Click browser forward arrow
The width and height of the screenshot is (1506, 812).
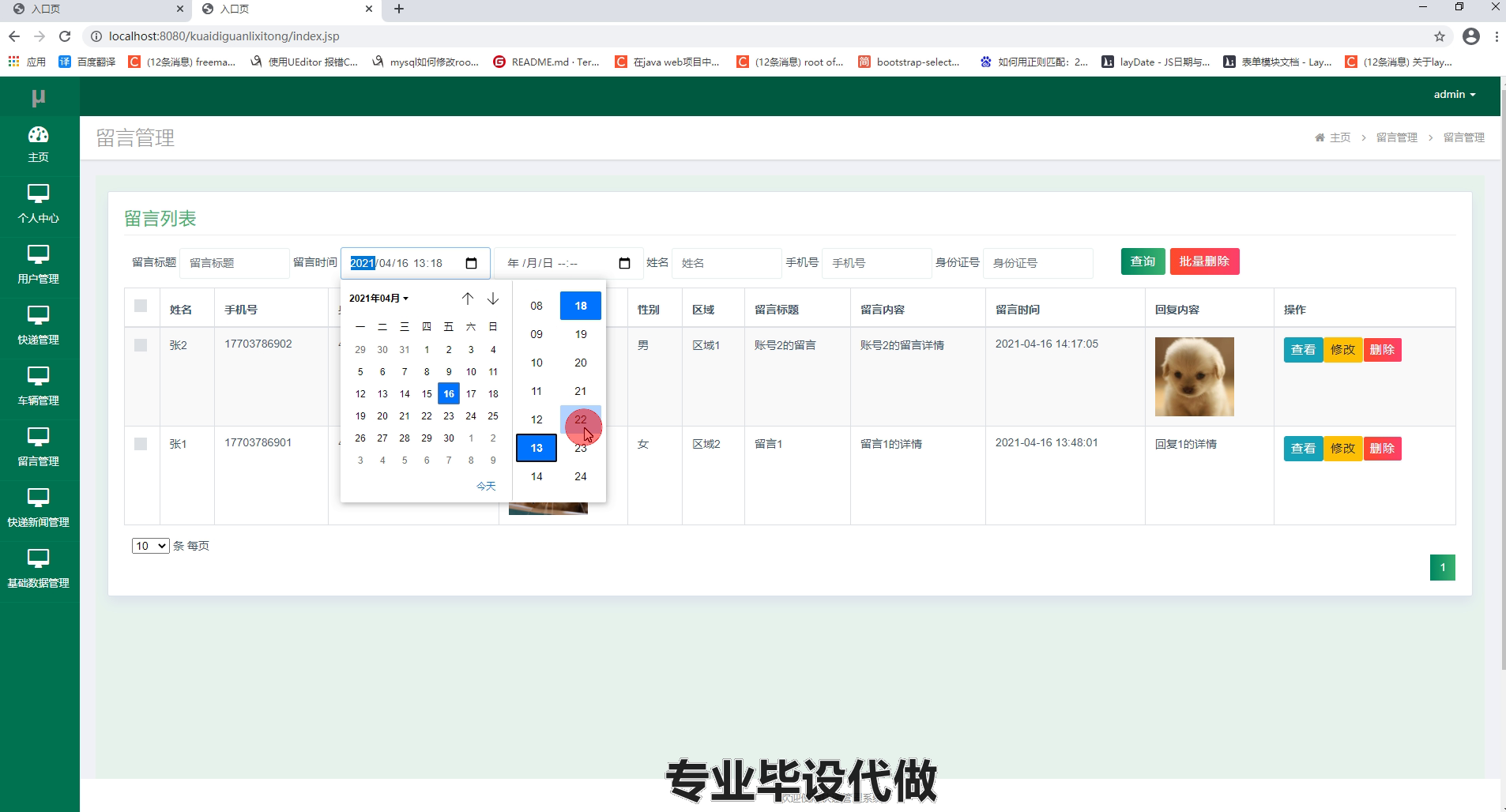[40, 36]
